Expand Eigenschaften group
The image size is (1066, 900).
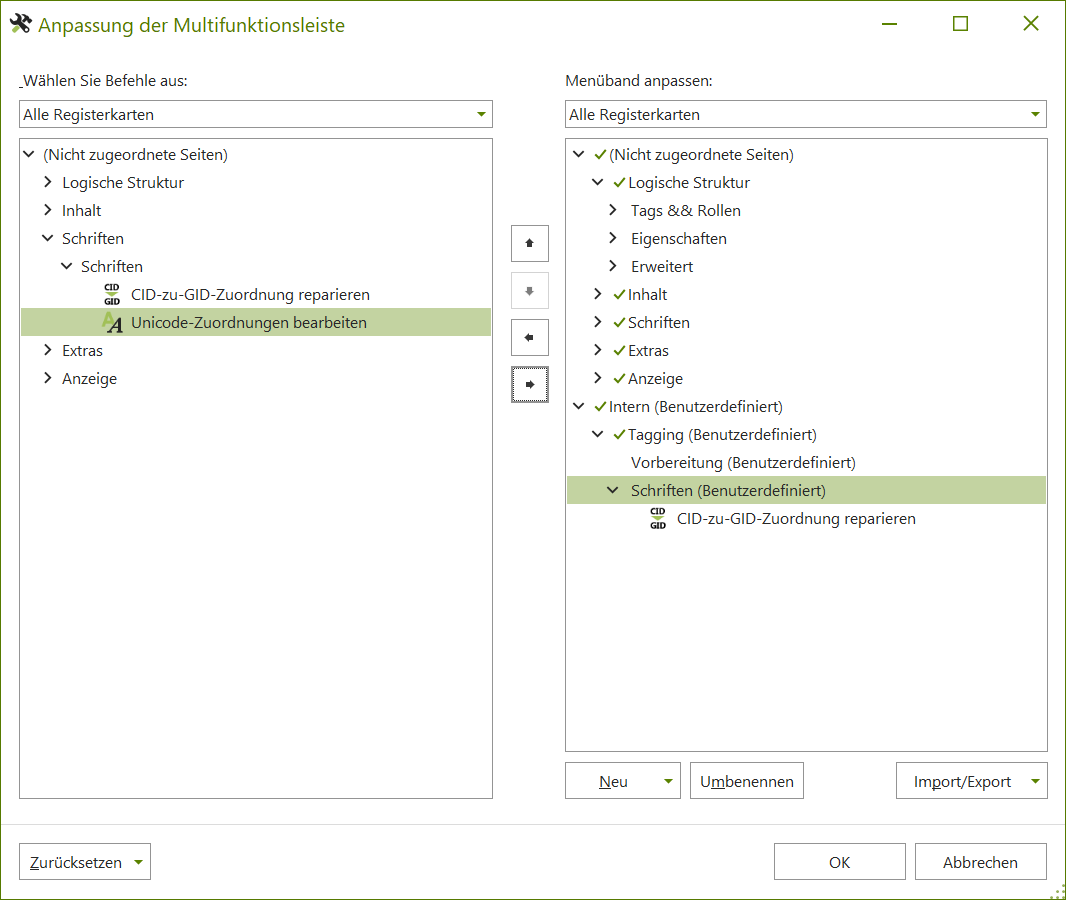pos(613,238)
